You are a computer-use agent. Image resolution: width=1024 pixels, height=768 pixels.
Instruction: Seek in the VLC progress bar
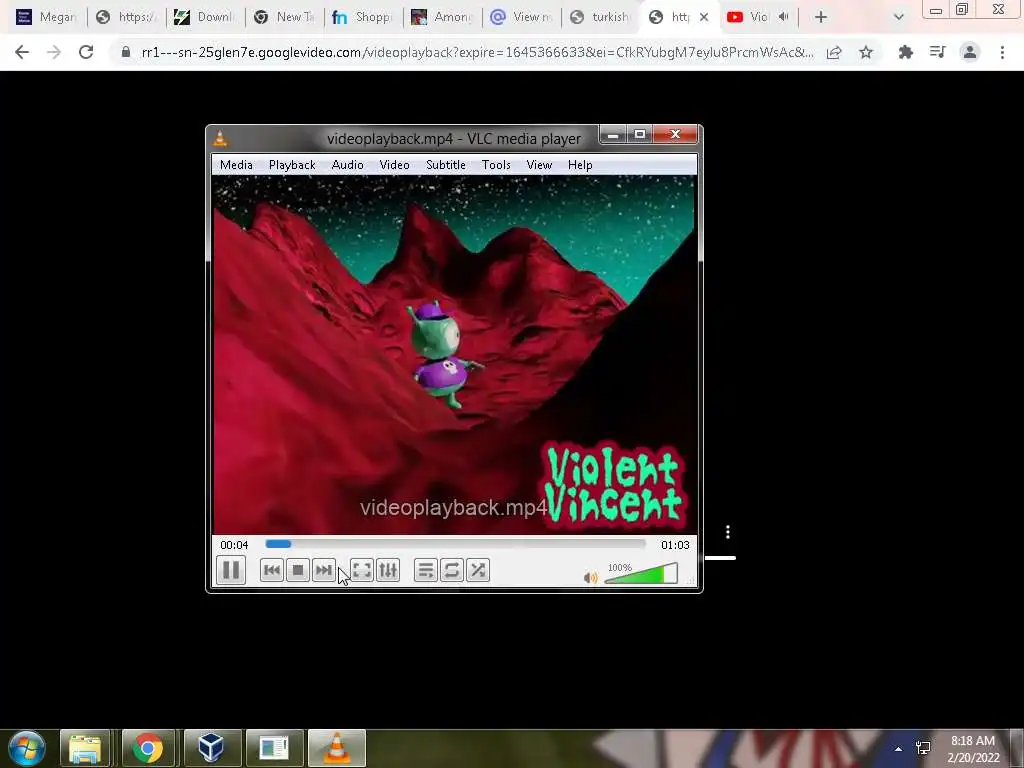click(455, 544)
